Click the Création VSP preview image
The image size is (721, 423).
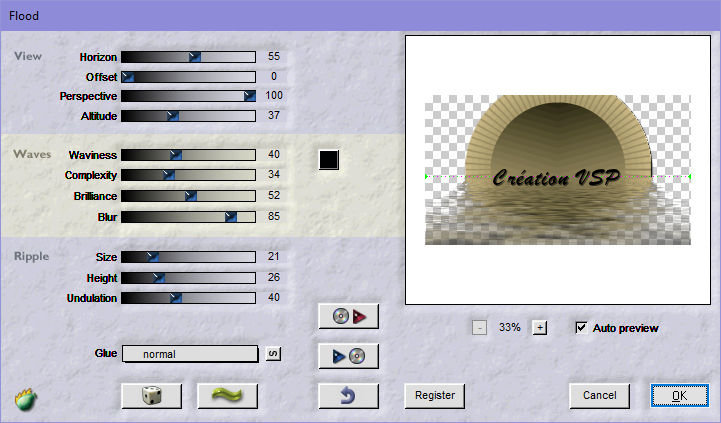pyautogui.click(x=558, y=170)
